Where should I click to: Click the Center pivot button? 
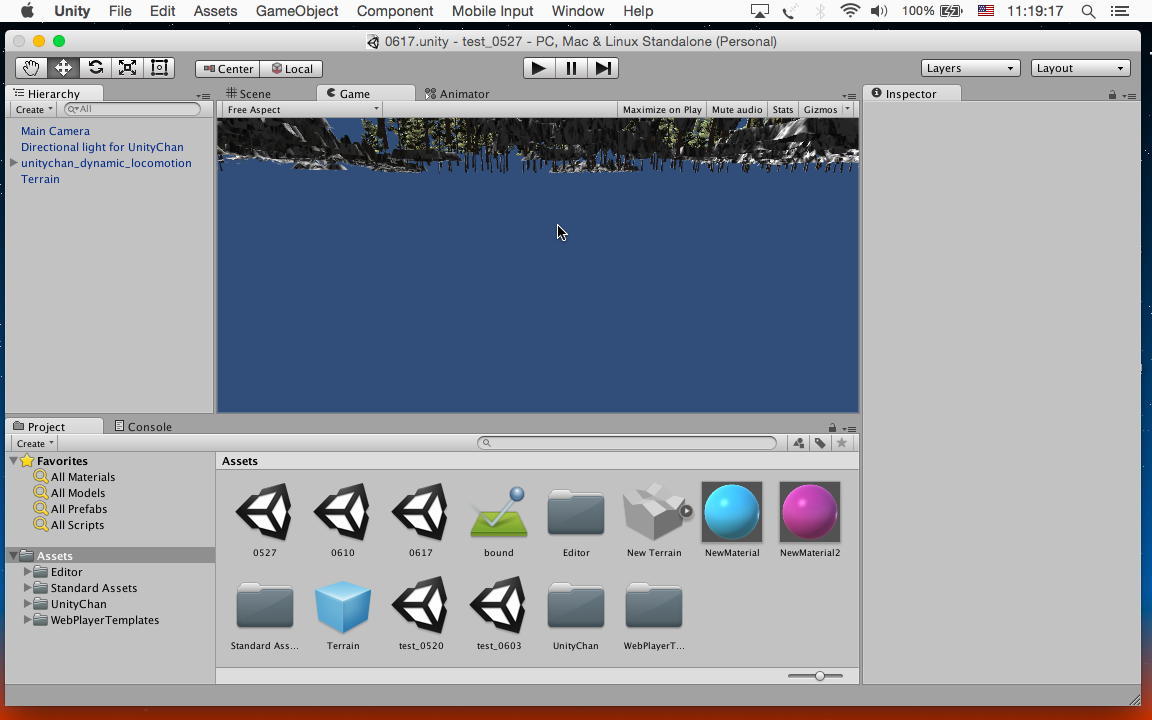(x=228, y=69)
